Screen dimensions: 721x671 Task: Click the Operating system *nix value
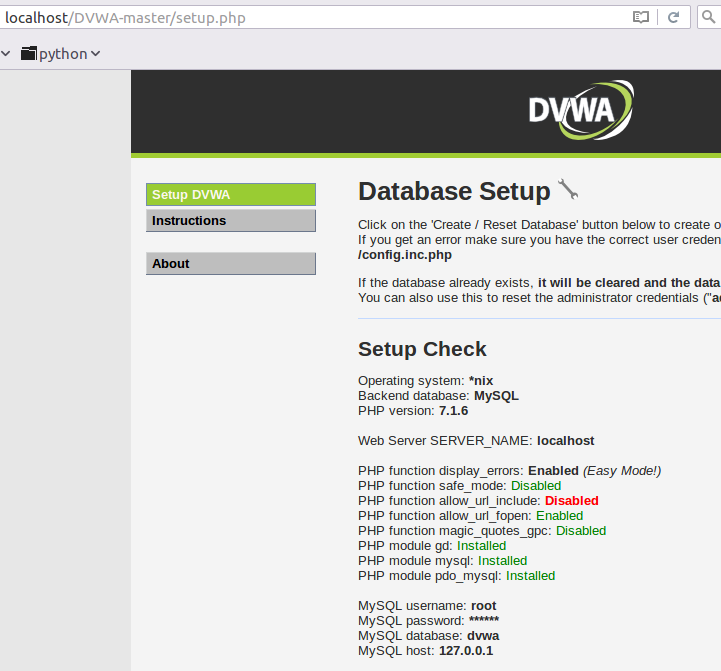[x=481, y=381]
